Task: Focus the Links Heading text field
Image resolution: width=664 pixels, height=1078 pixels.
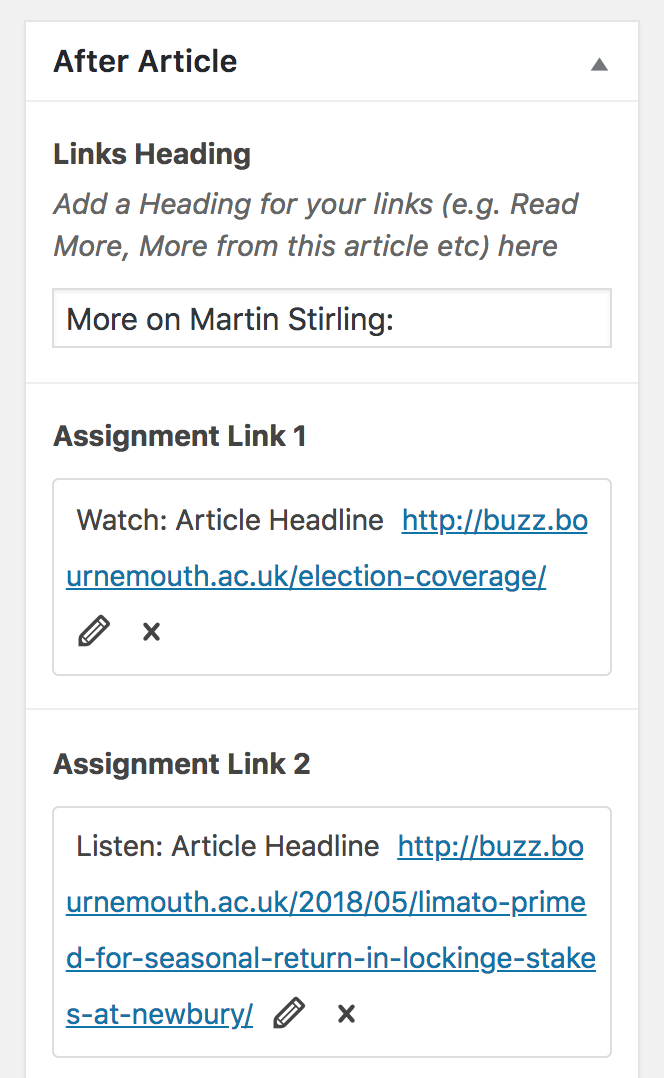Action: pyautogui.click(x=331, y=319)
